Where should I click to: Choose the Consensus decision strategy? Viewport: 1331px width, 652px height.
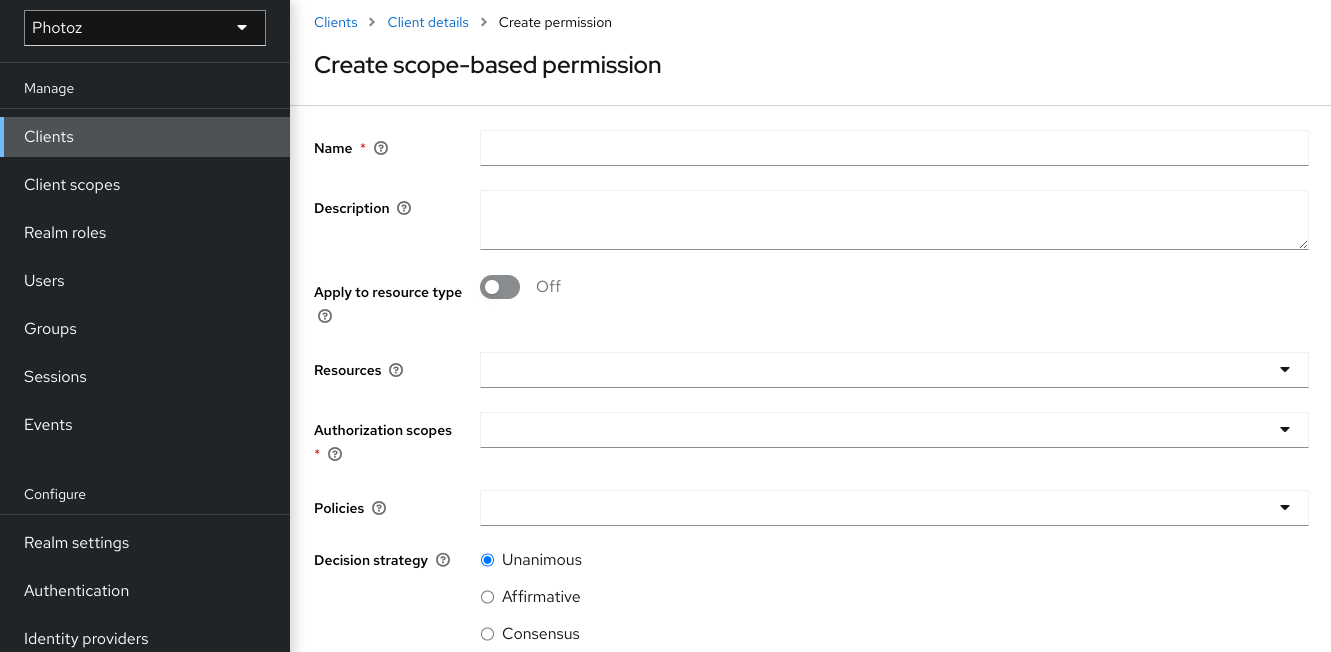pyautogui.click(x=487, y=633)
